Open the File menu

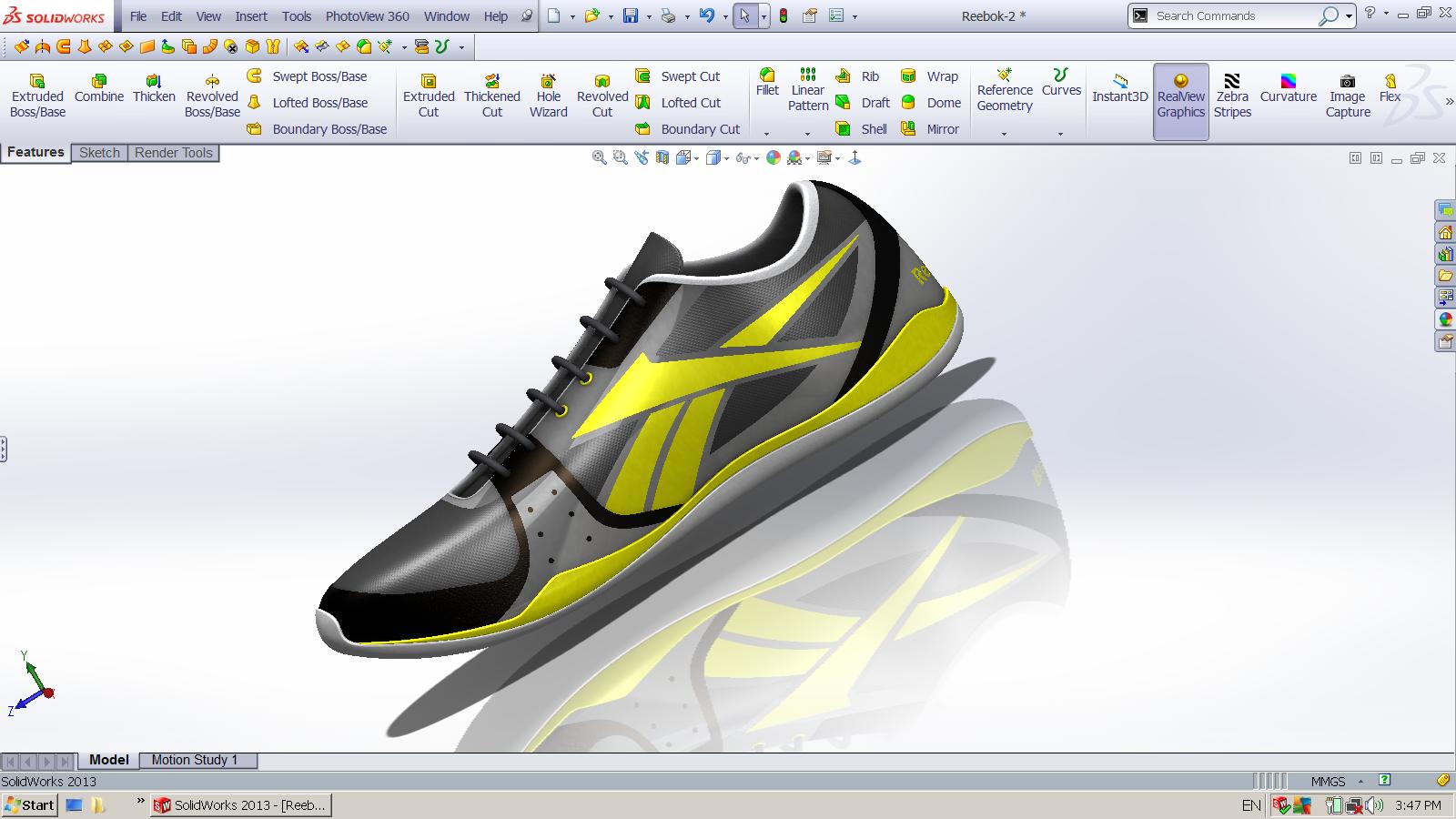point(138,15)
